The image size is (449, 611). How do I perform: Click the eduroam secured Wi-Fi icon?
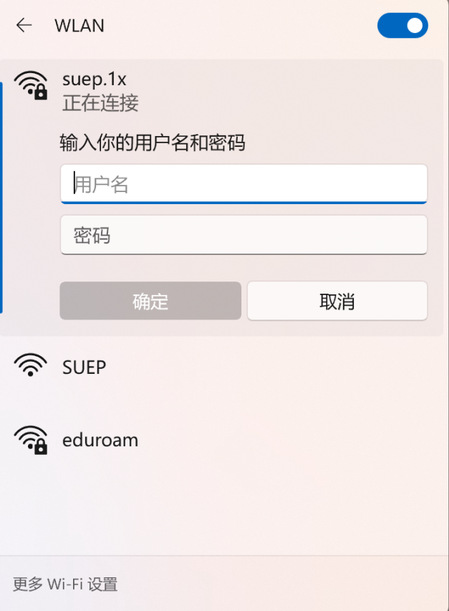tap(31, 440)
